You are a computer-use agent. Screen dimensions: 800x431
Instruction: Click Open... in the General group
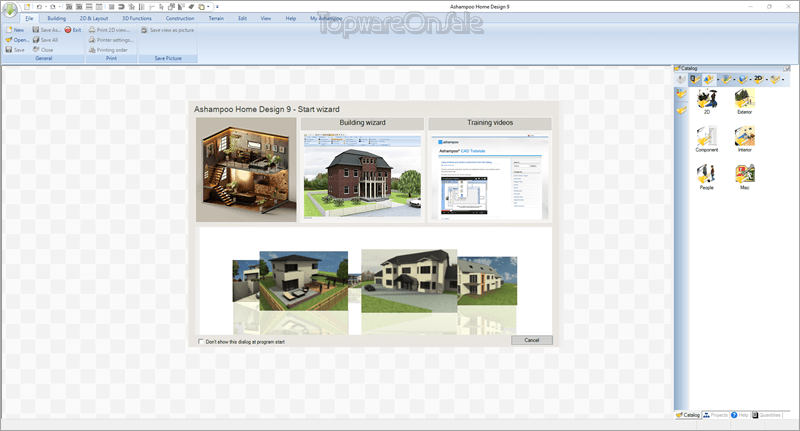point(17,40)
